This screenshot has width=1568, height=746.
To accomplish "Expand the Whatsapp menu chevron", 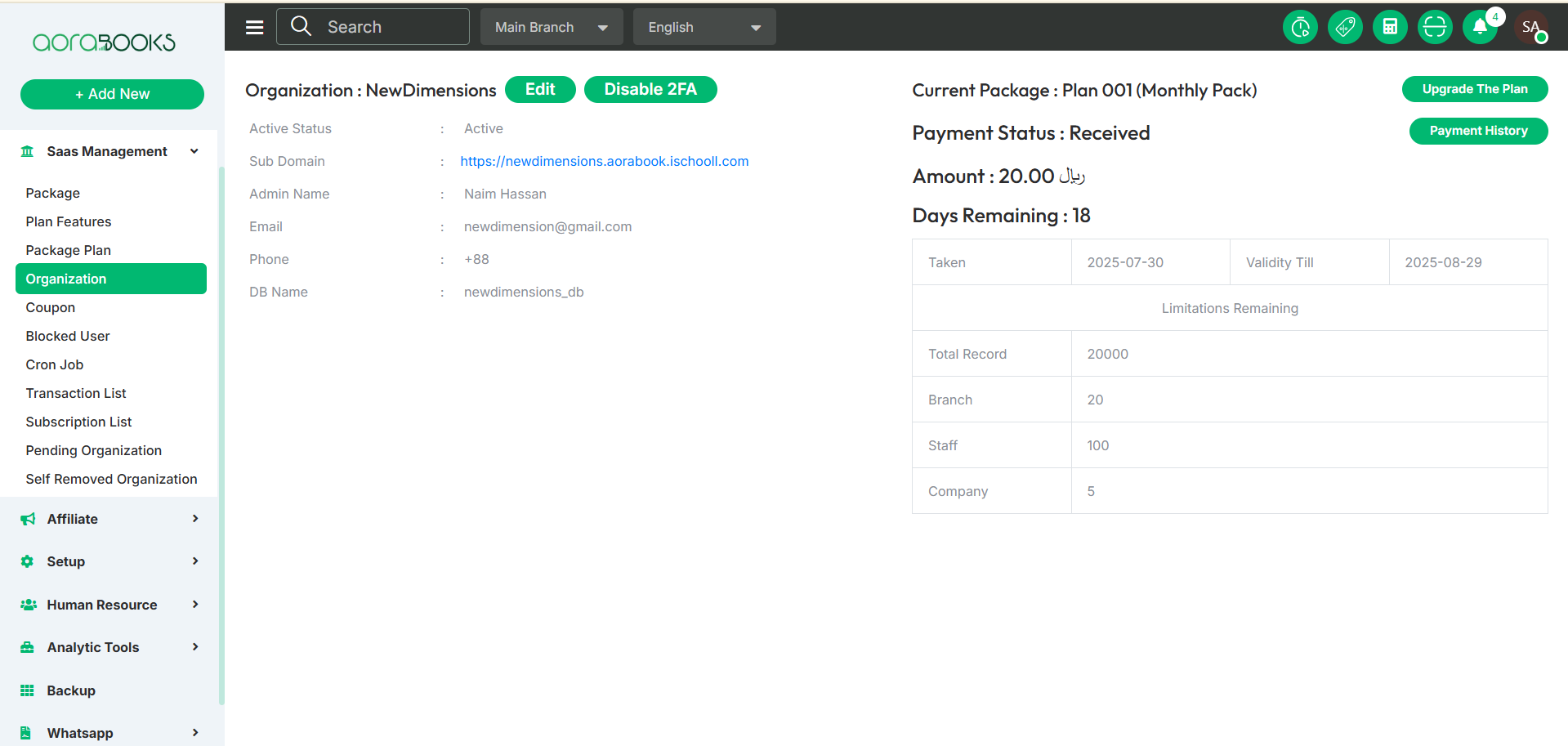I will tap(195, 733).
